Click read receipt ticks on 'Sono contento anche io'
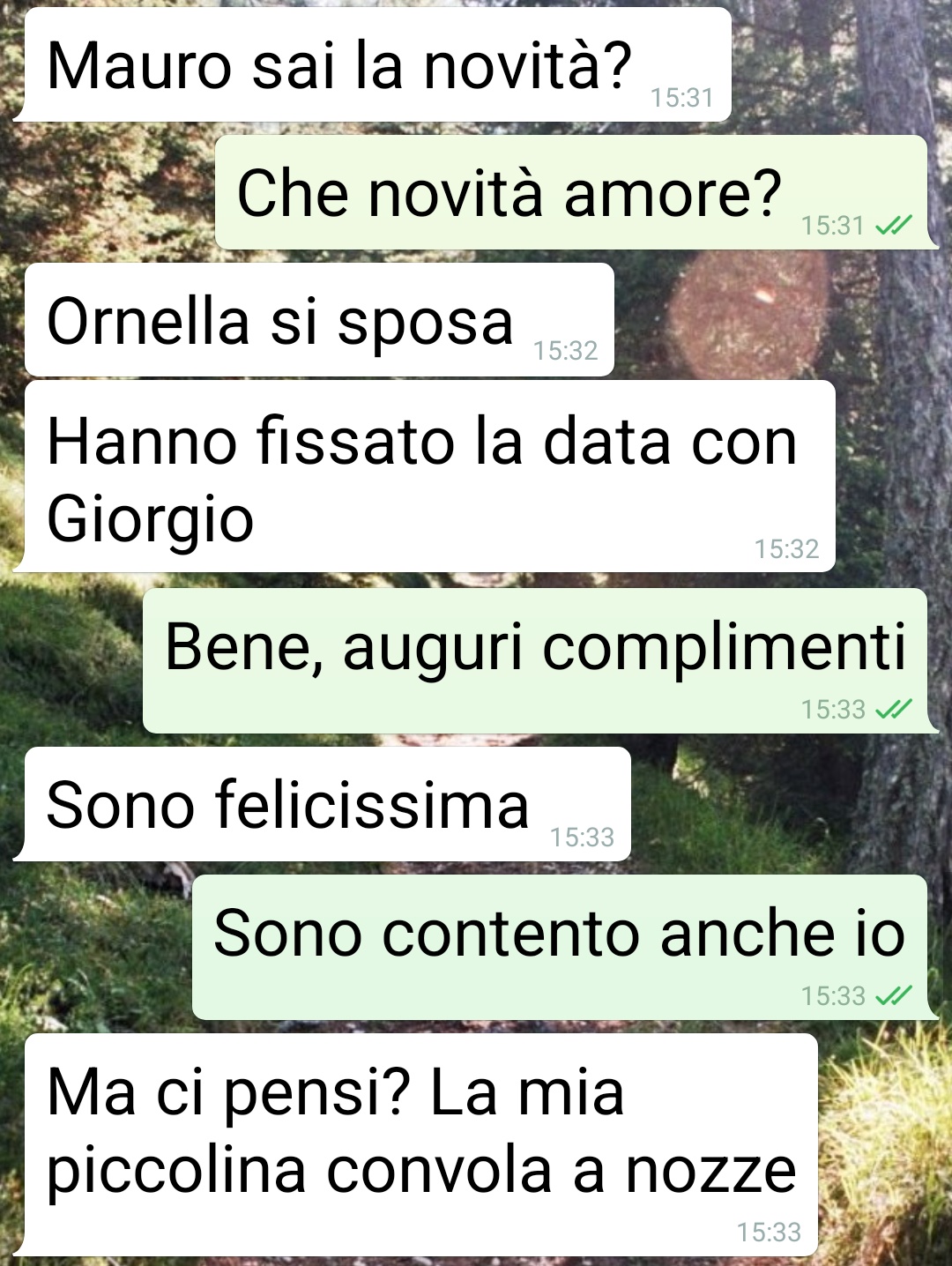Viewport: 952px width, 1266px height. (894, 995)
